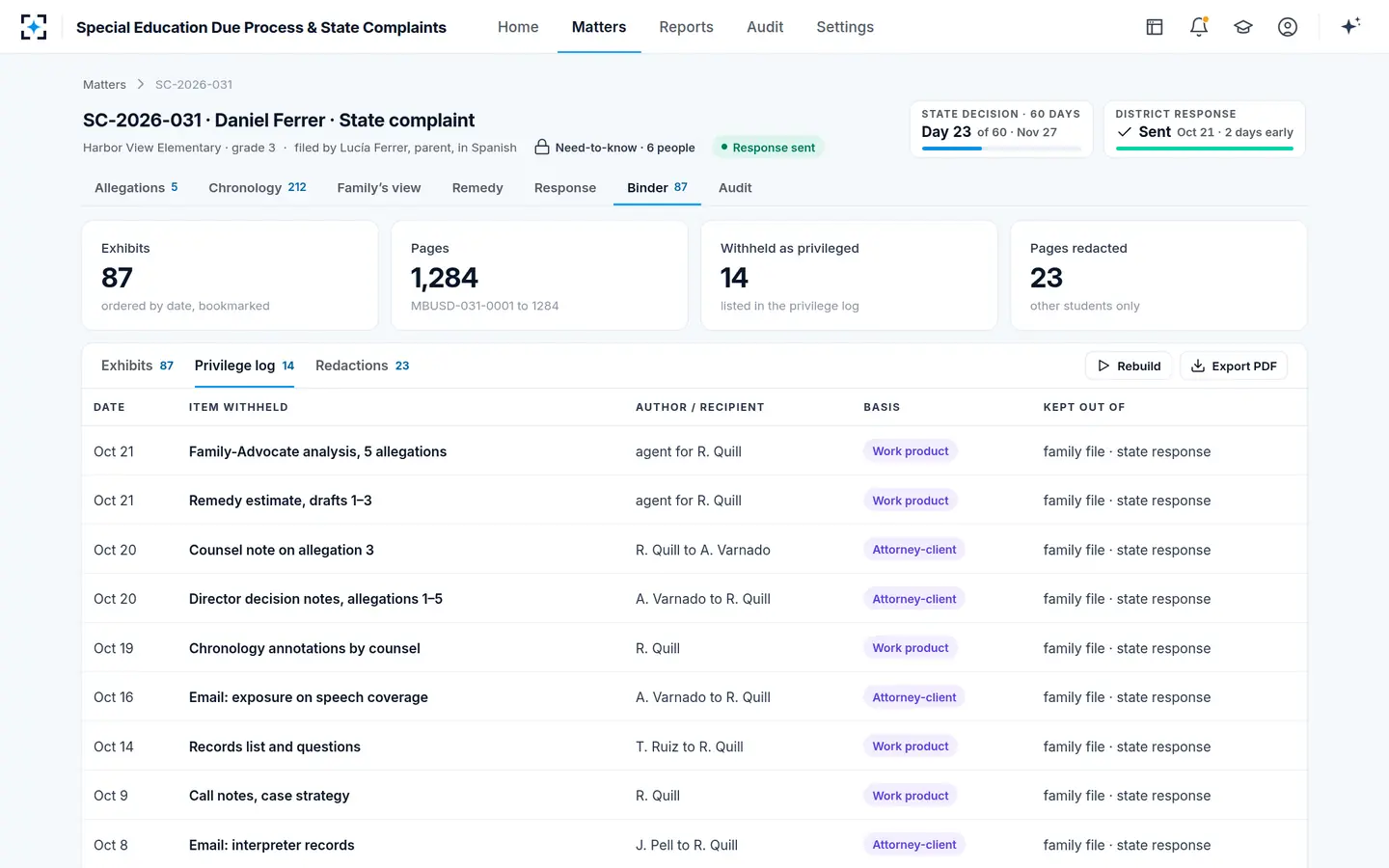Open the Response tab
Image resolution: width=1389 pixels, height=868 pixels.
point(565,187)
